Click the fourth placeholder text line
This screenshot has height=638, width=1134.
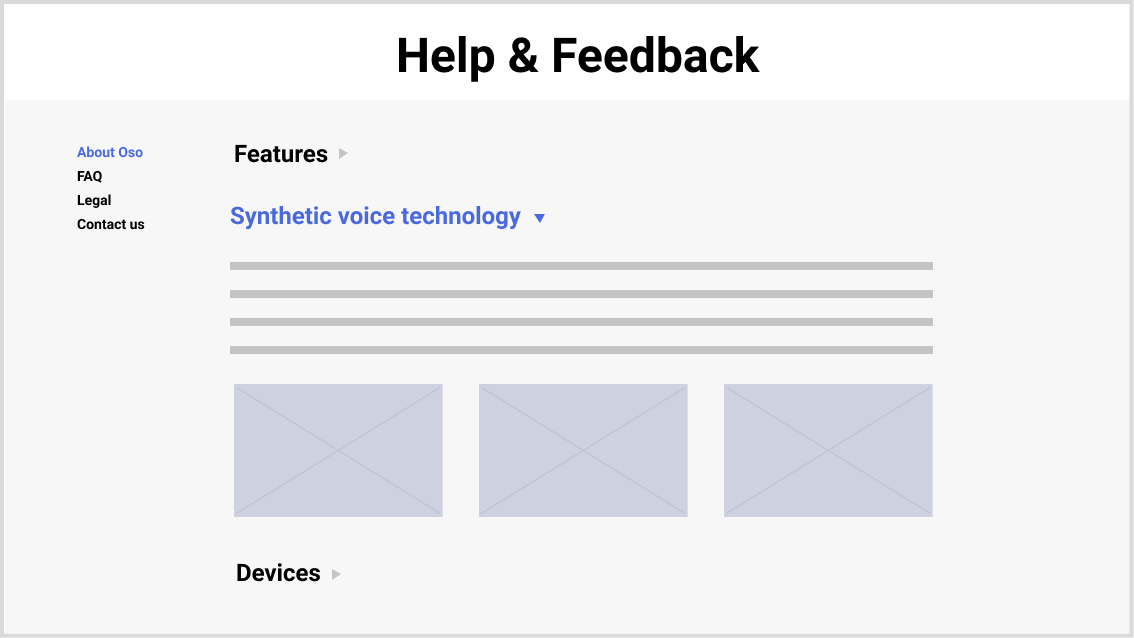coord(581,350)
